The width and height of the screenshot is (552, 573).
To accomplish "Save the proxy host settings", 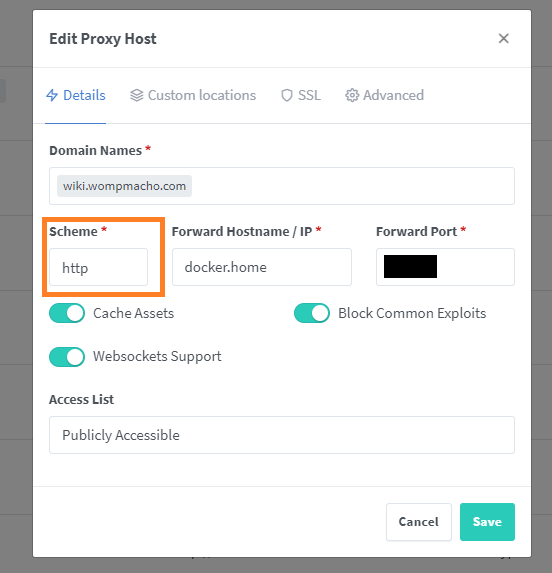I will [x=487, y=522].
